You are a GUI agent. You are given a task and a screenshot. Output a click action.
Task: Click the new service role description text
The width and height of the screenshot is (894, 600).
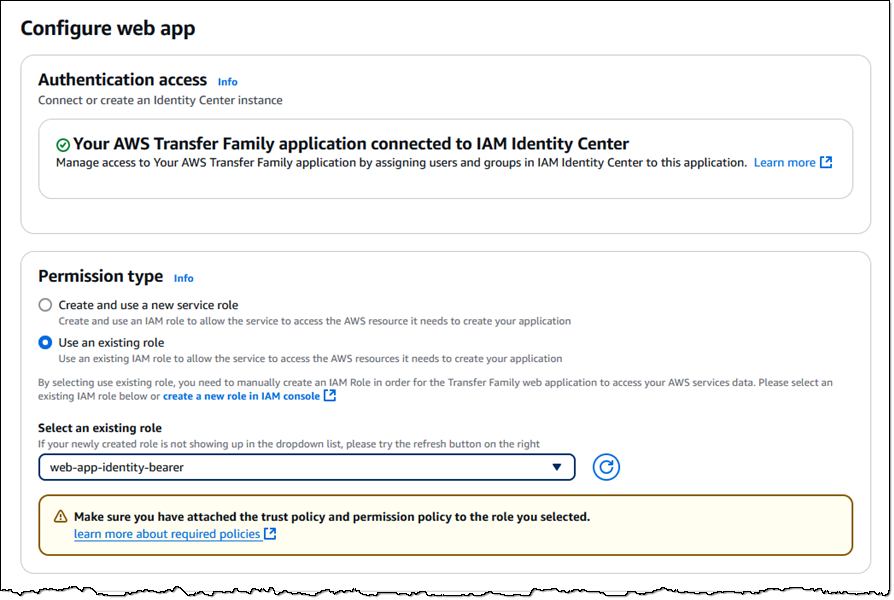click(315, 321)
